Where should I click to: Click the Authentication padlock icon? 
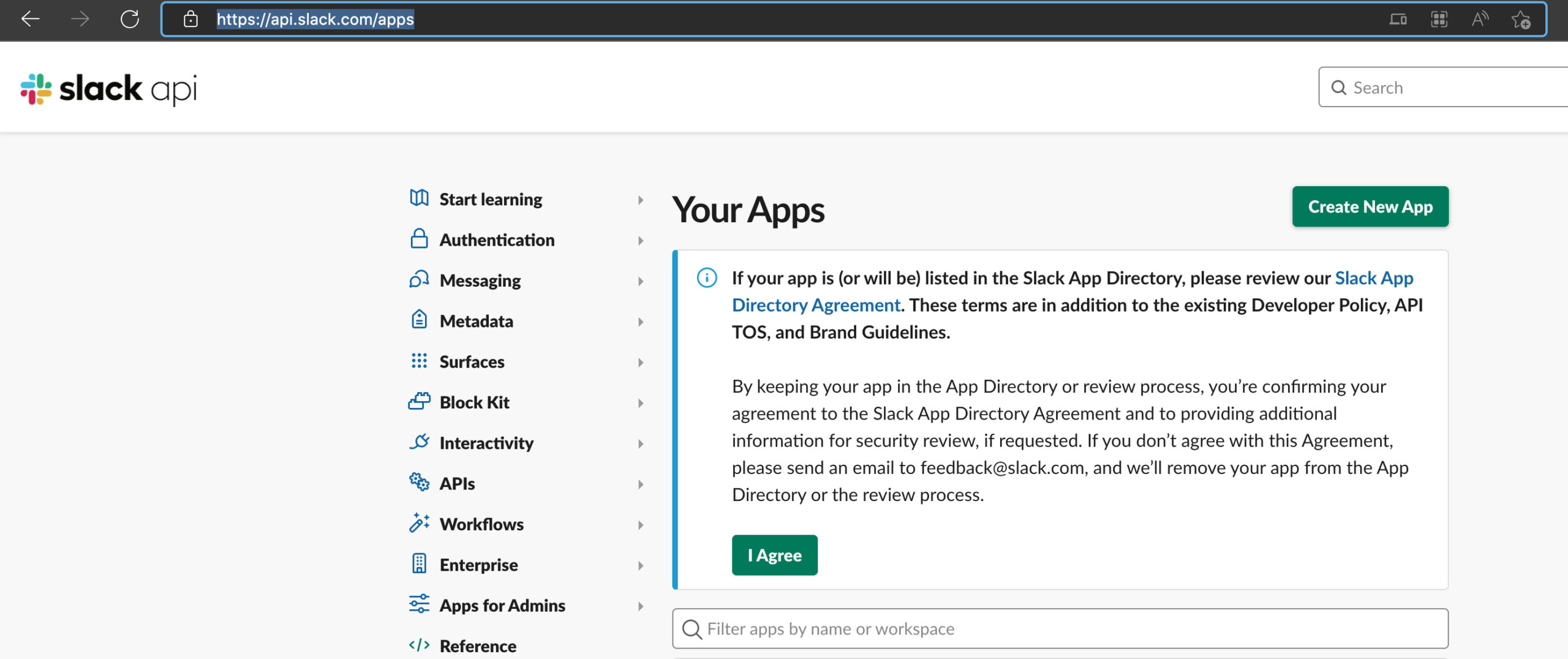pyautogui.click(x=419, y=238)
